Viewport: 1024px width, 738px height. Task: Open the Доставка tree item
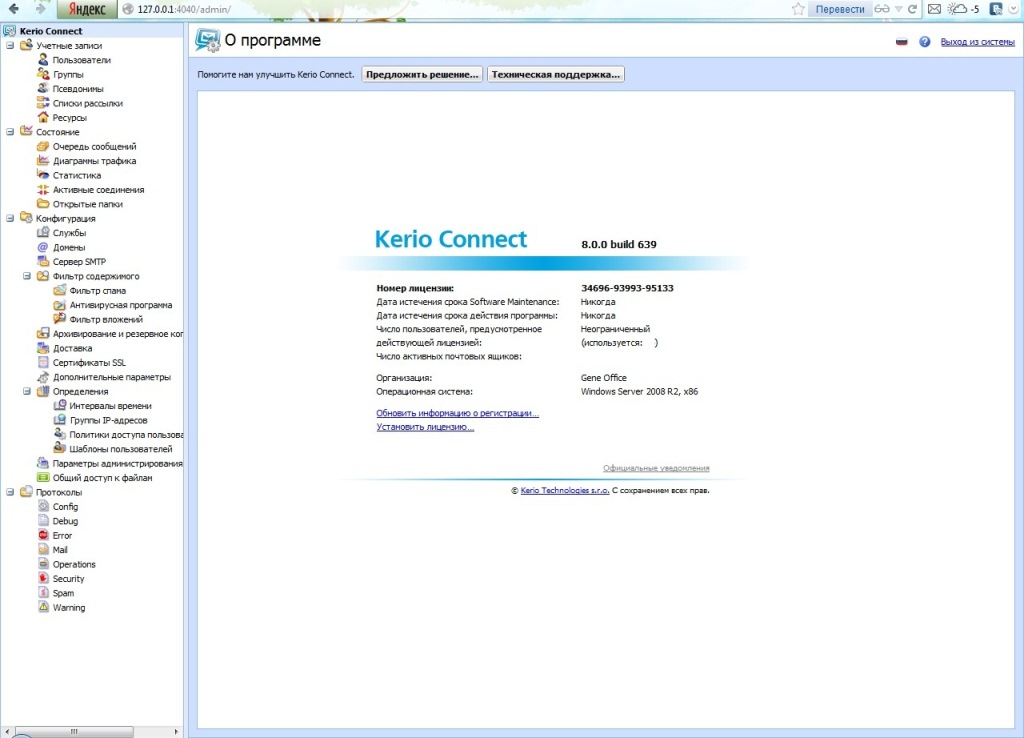click(72, 348)
